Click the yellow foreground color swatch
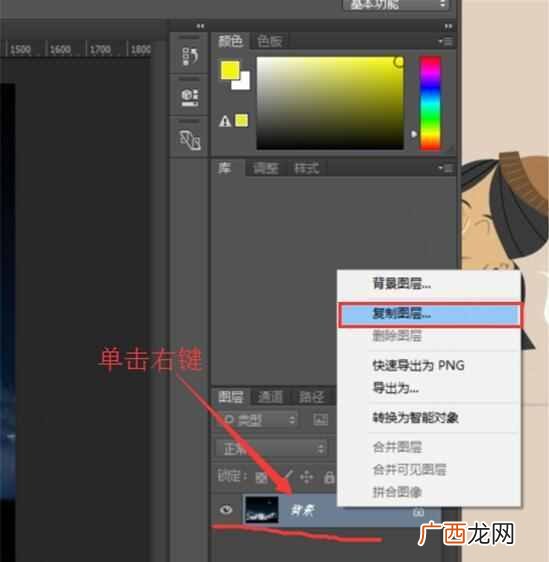This screenshot has height=562, width=549. point(230,70)
